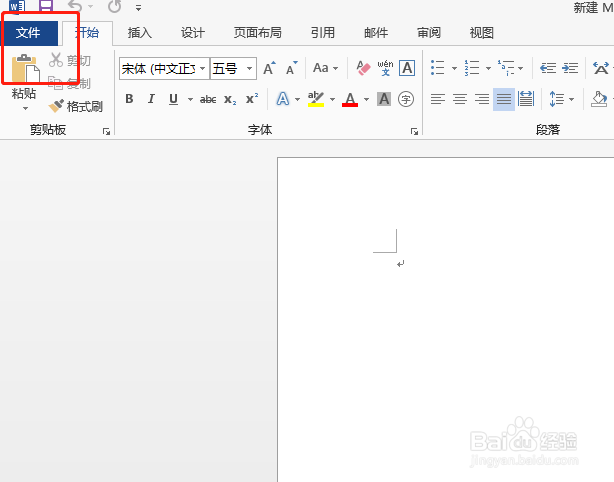
Task: Increase paragraph indent
Action: tap(570, 68)
